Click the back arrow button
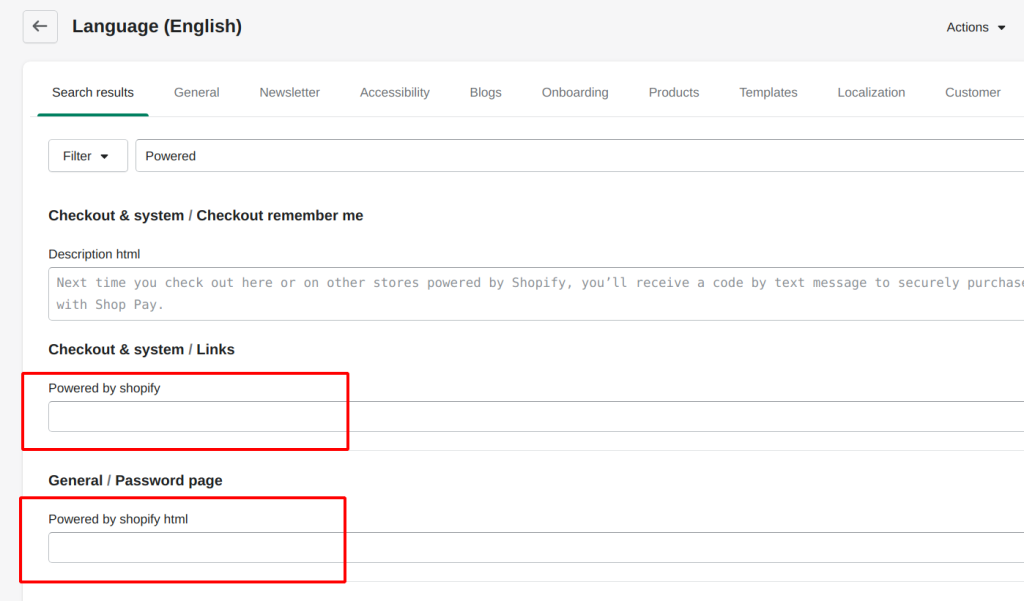The width and height of the screenshot is (1024, 601). [x=40, y=27]
